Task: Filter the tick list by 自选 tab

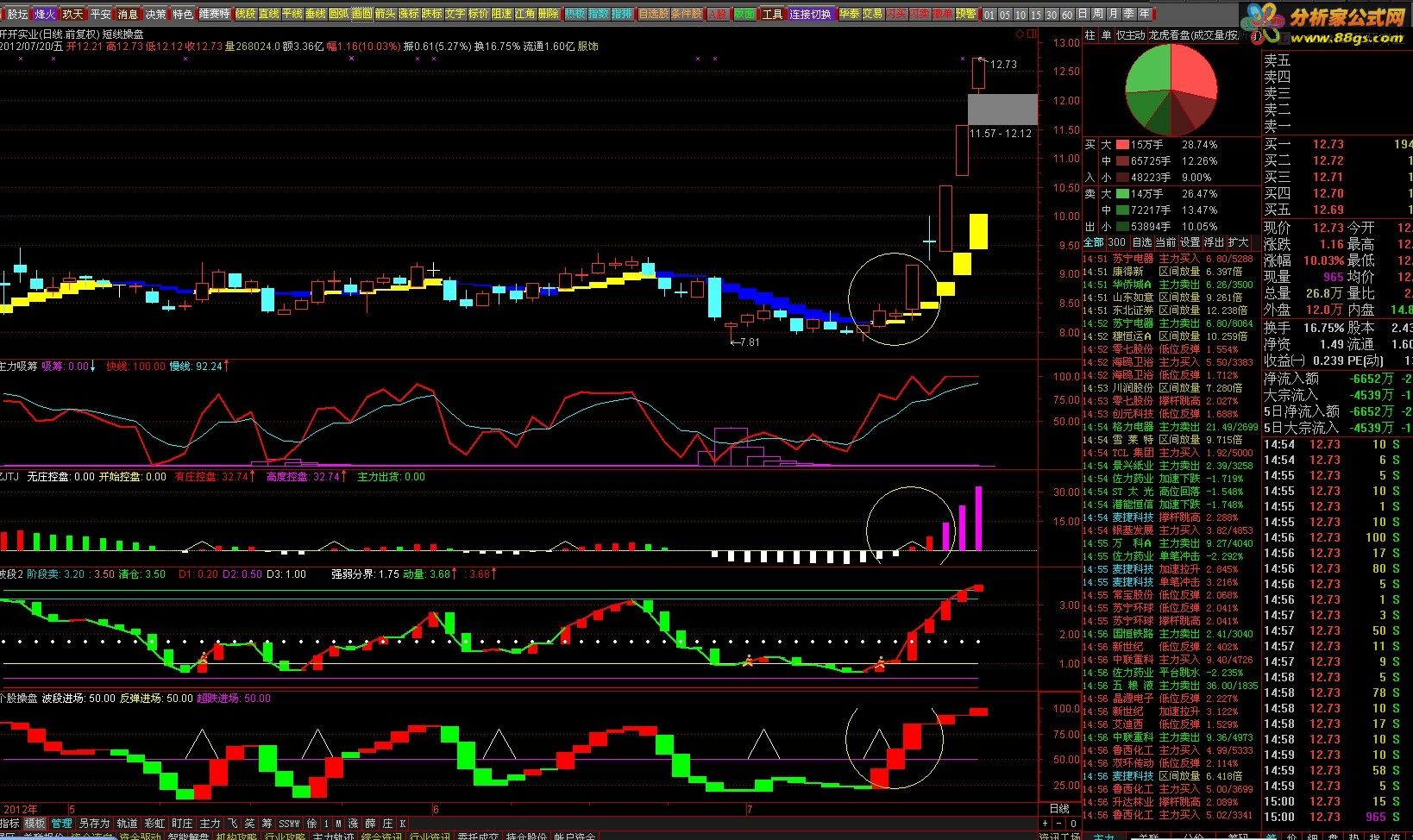Action: click(x=1142, y=242)
